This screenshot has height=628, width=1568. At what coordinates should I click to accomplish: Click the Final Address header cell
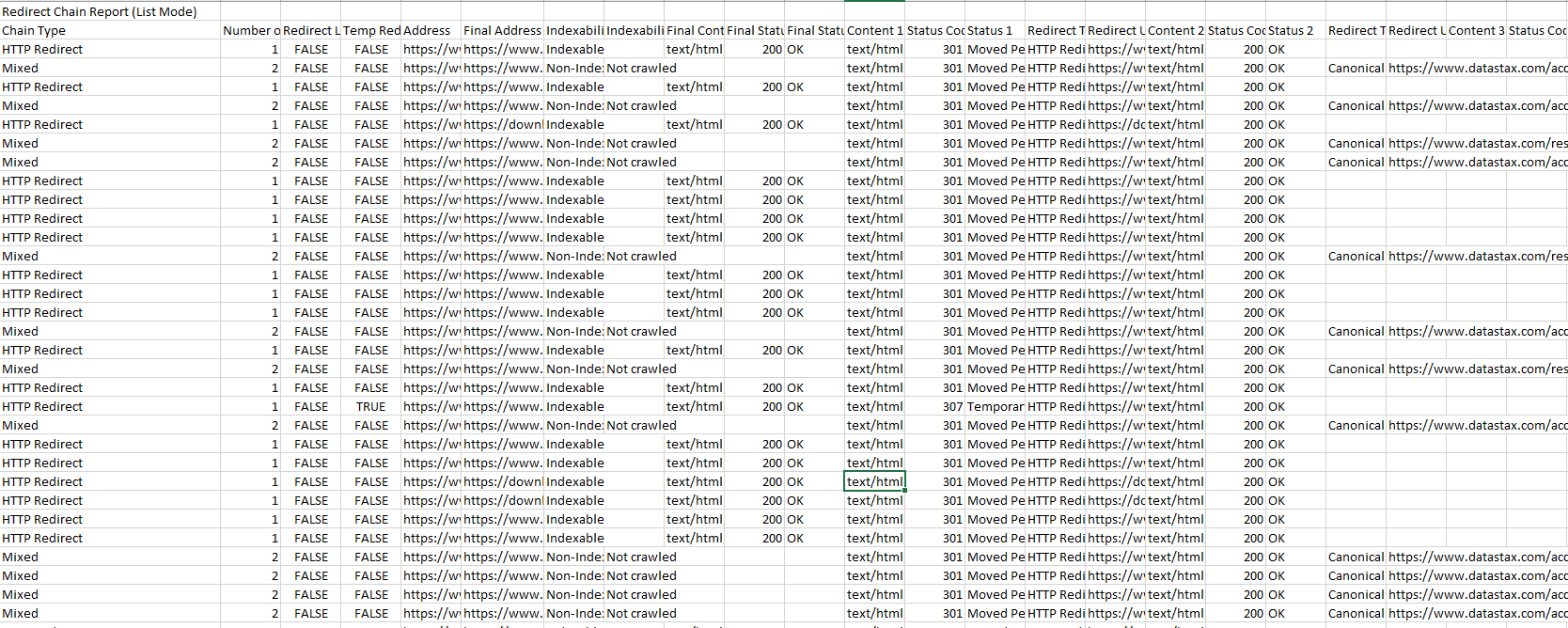tap(502, 30)
